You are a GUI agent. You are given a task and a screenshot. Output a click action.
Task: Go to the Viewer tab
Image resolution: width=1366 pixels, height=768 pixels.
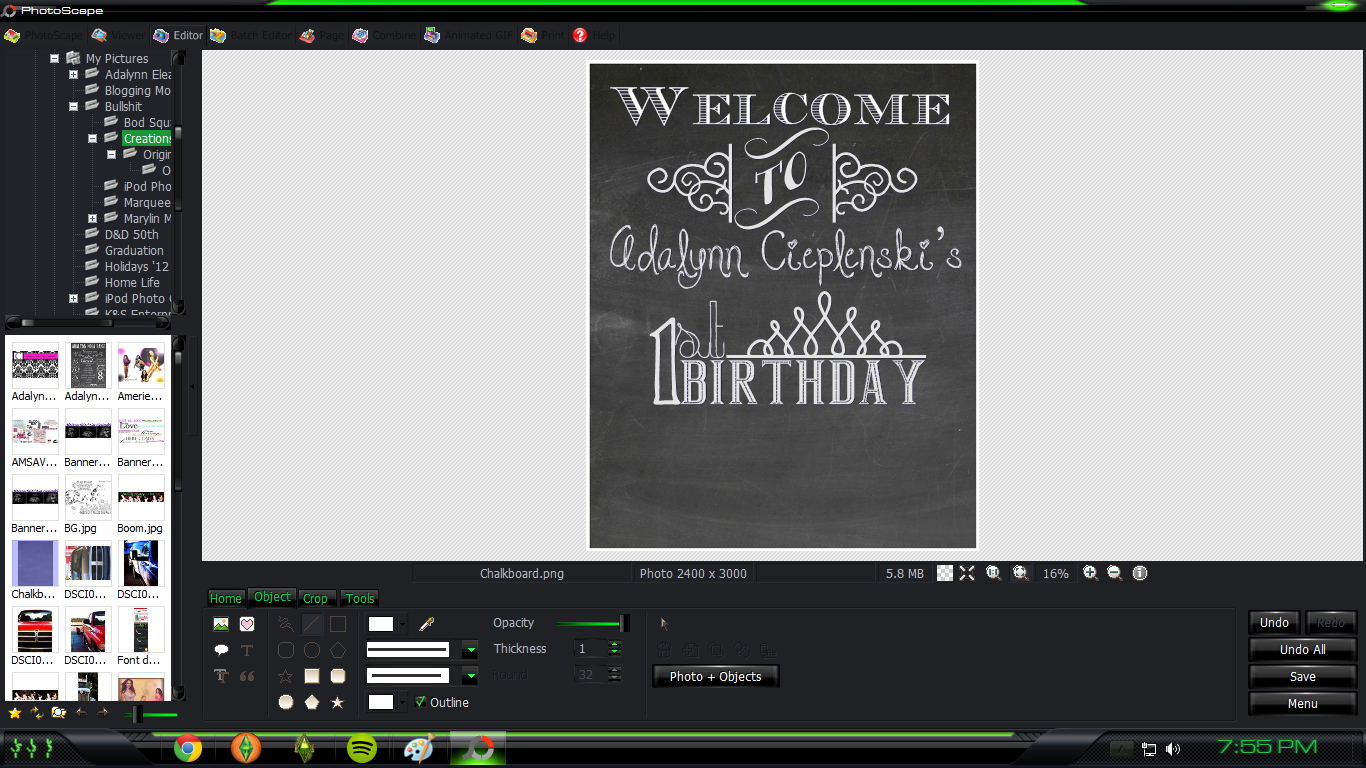(x=118, y=35)
